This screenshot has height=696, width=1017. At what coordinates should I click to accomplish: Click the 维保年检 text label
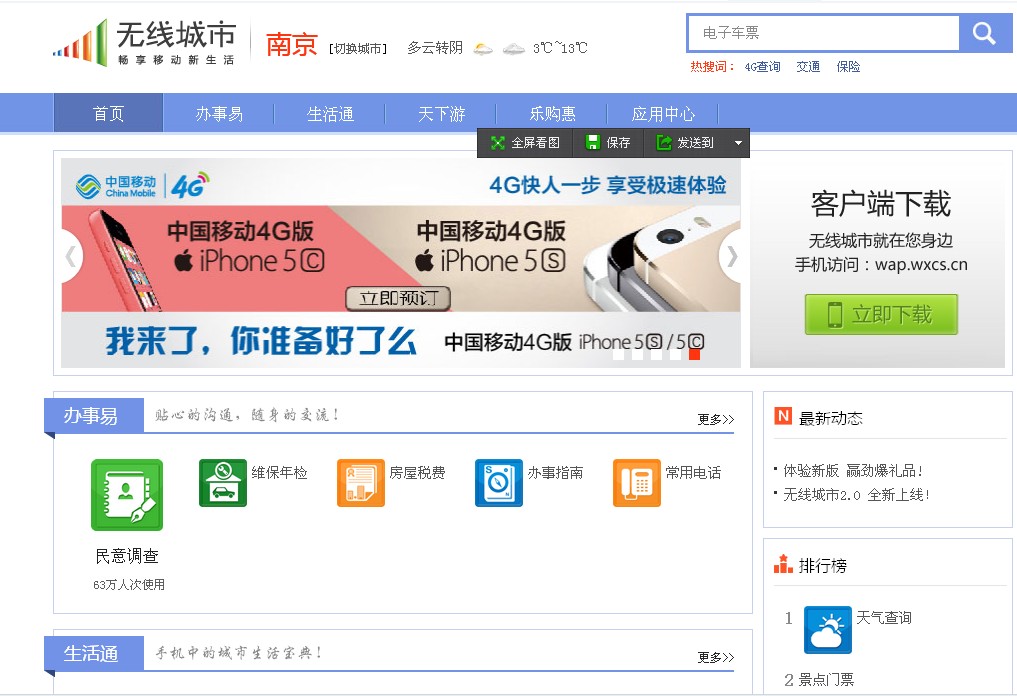pos(280,472)
